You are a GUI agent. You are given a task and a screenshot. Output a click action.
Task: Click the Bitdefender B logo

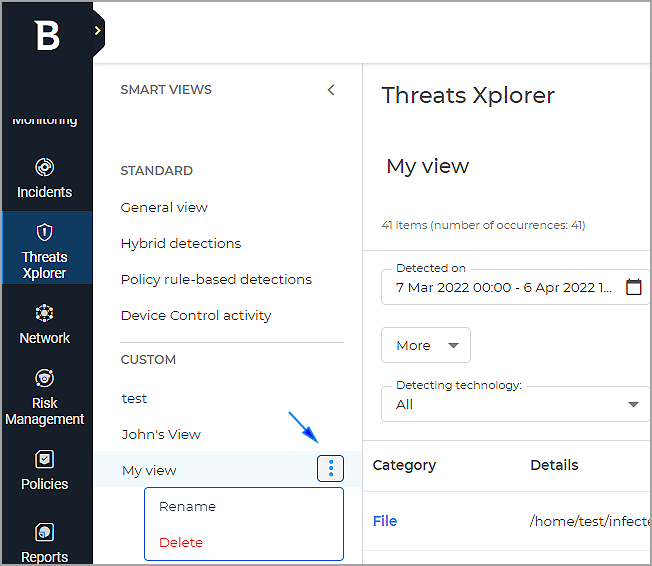[x=46, y=36]
